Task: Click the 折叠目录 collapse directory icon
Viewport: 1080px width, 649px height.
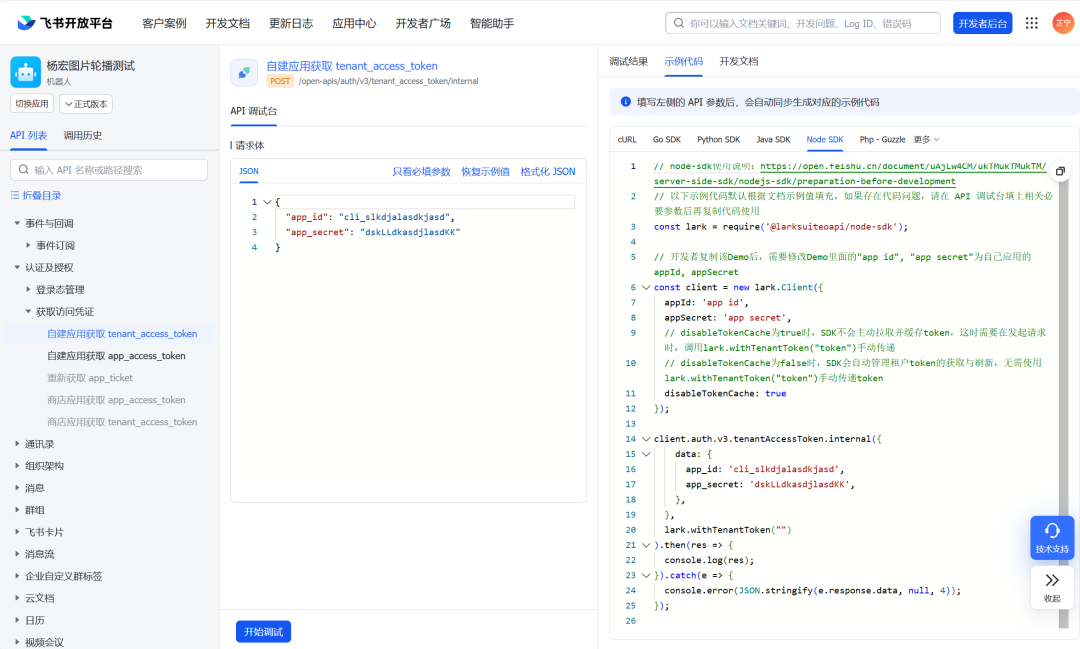Action: (15, 196)
